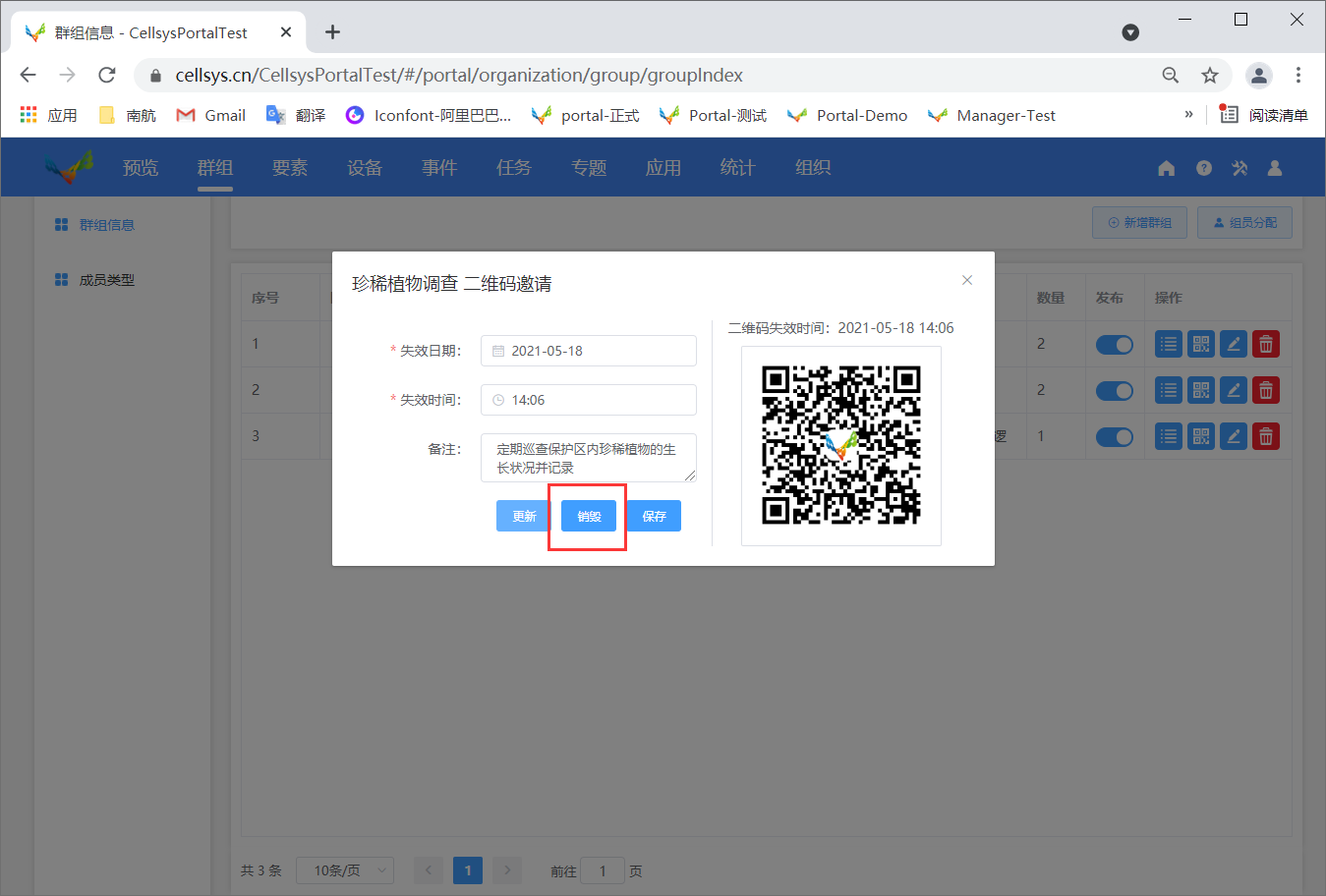
Task: Click the 组员分配 button
Action: click(x=1244, y=223)
